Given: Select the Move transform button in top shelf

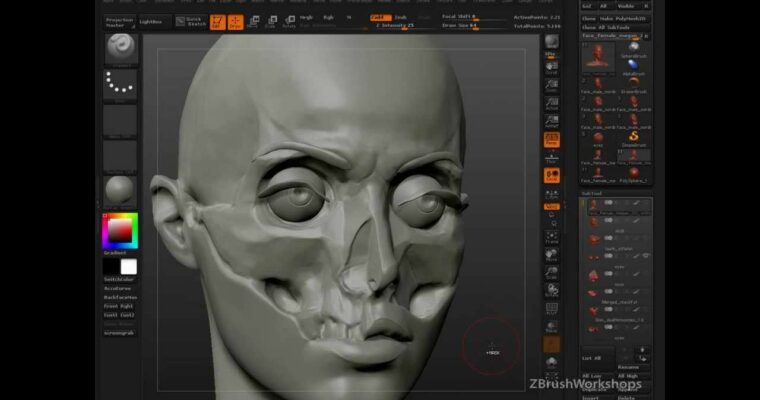Looking at the screenshot, I should [253, 22].
